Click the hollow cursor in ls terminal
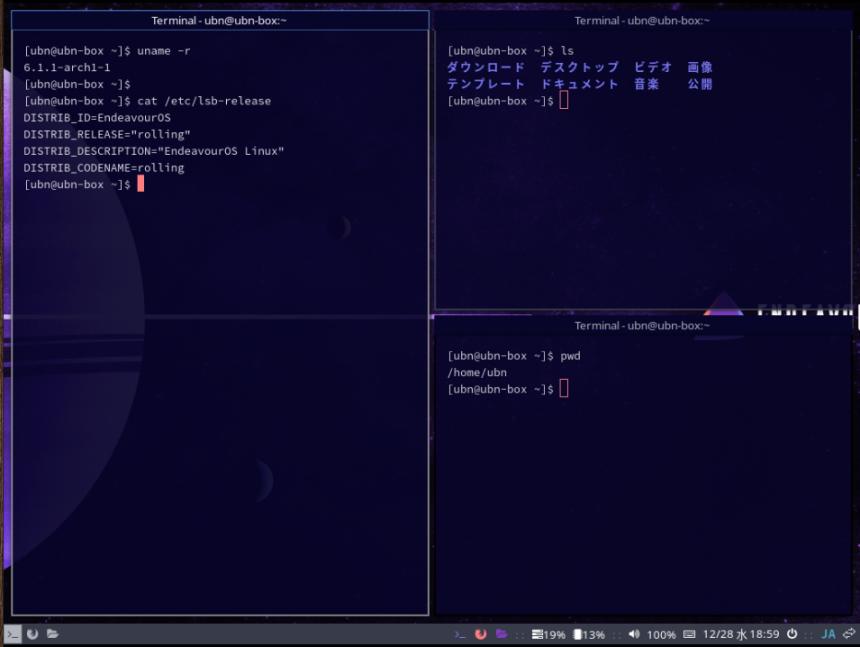860x647 pixels. pos(564,100)
